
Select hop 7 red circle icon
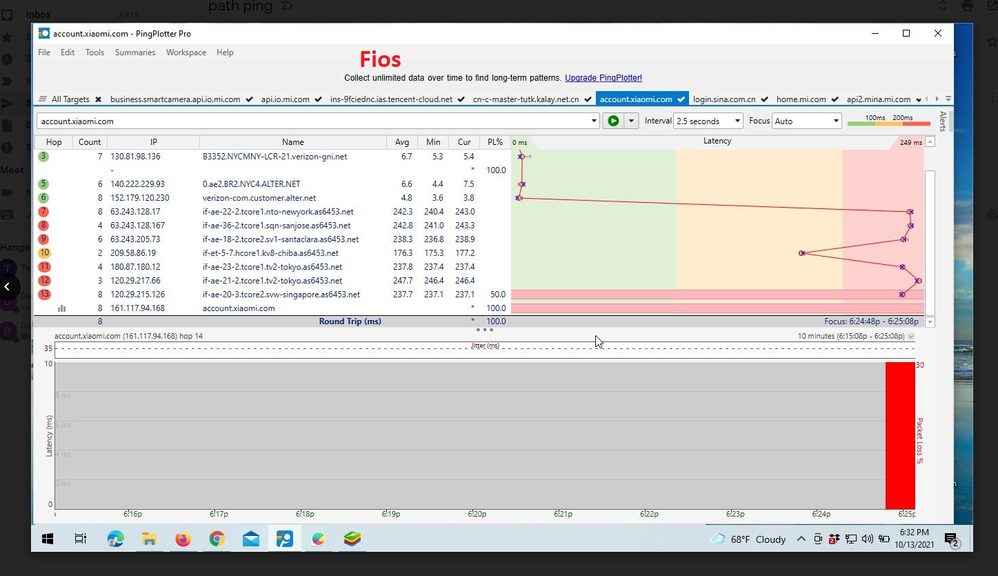[43, 211]
